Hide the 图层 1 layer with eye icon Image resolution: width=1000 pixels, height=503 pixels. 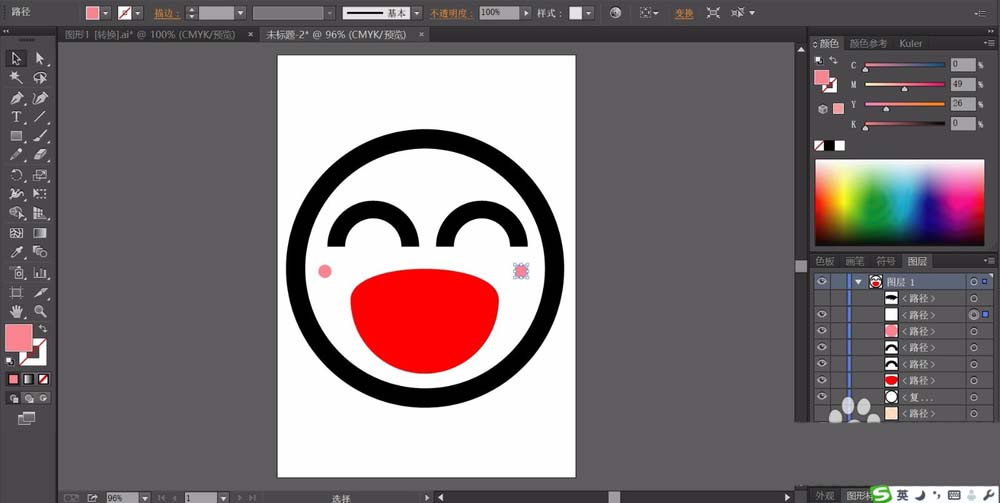[x=822, y=282]
